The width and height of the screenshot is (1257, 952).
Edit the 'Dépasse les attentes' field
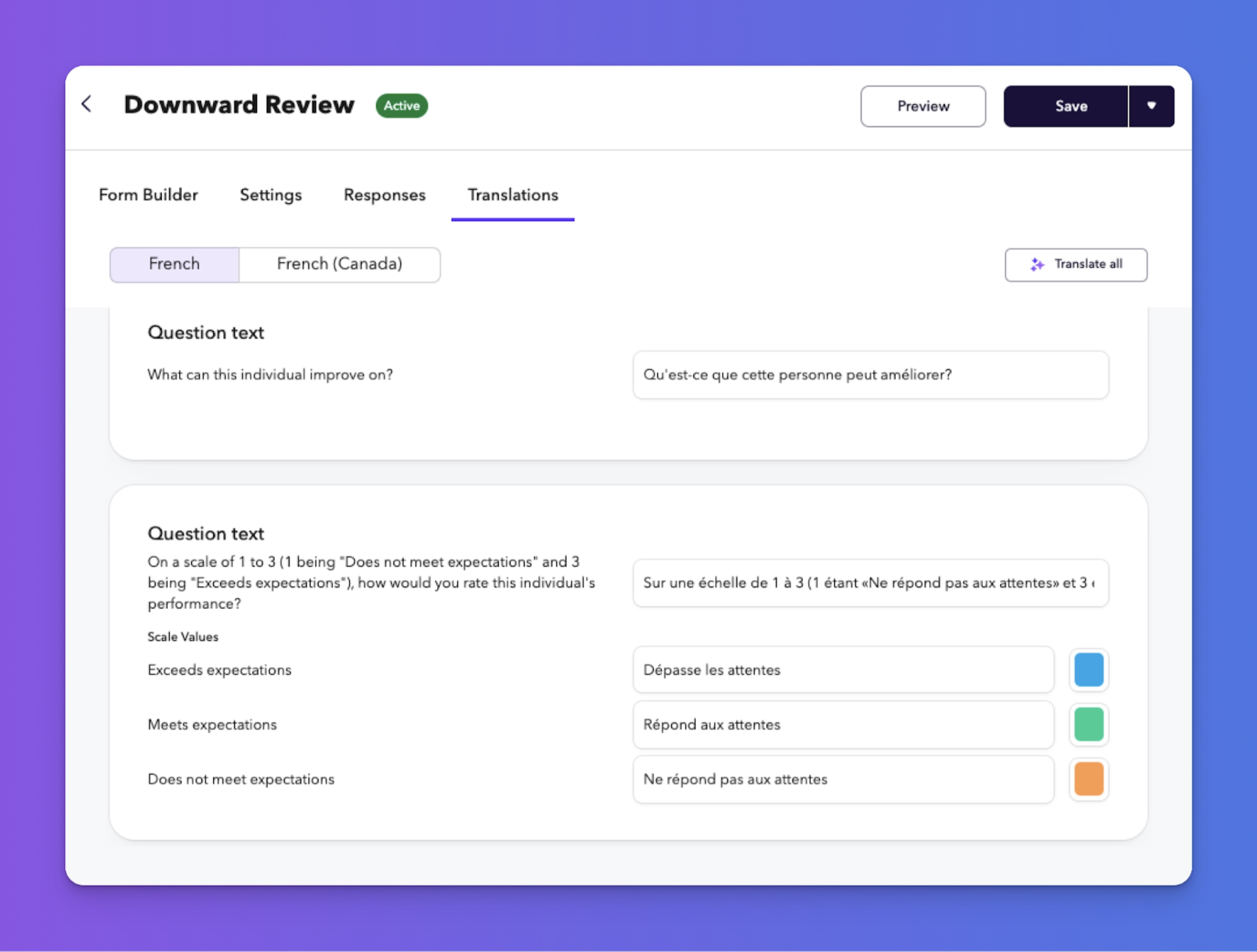(x=843, y=670)
